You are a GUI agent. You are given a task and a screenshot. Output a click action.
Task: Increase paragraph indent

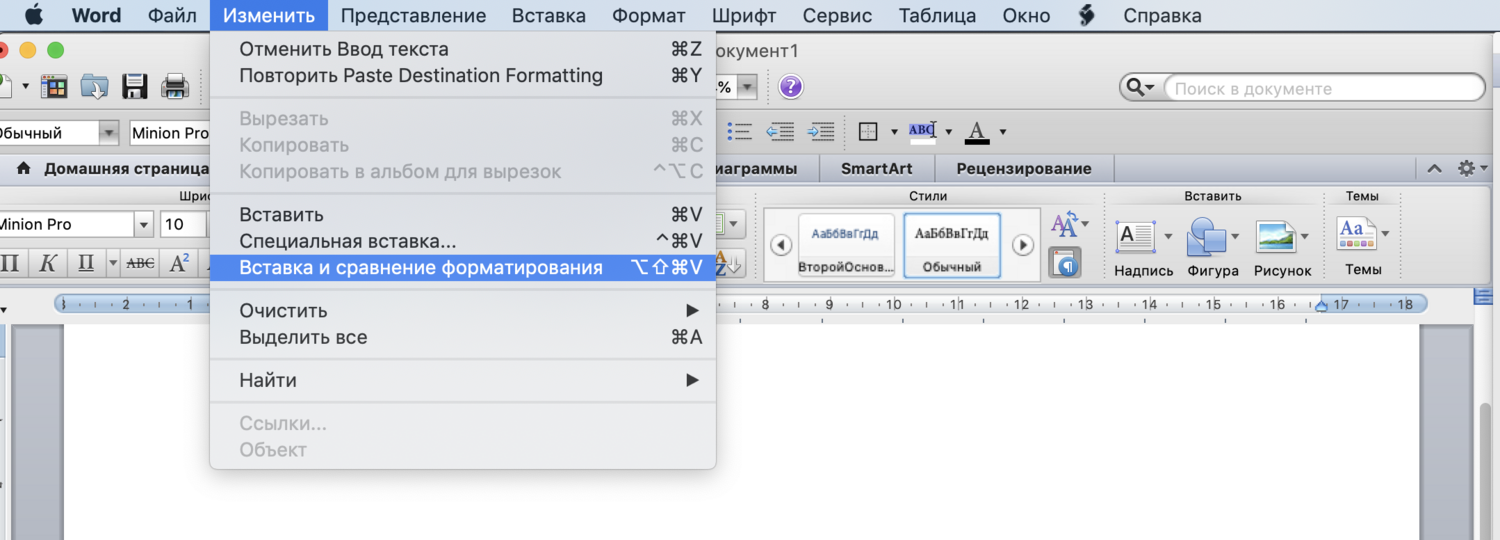821,131
